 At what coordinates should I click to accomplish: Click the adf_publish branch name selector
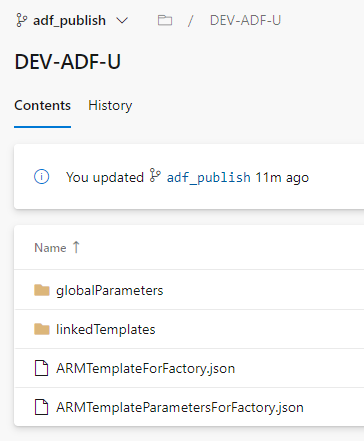click(x=69, y=21)
